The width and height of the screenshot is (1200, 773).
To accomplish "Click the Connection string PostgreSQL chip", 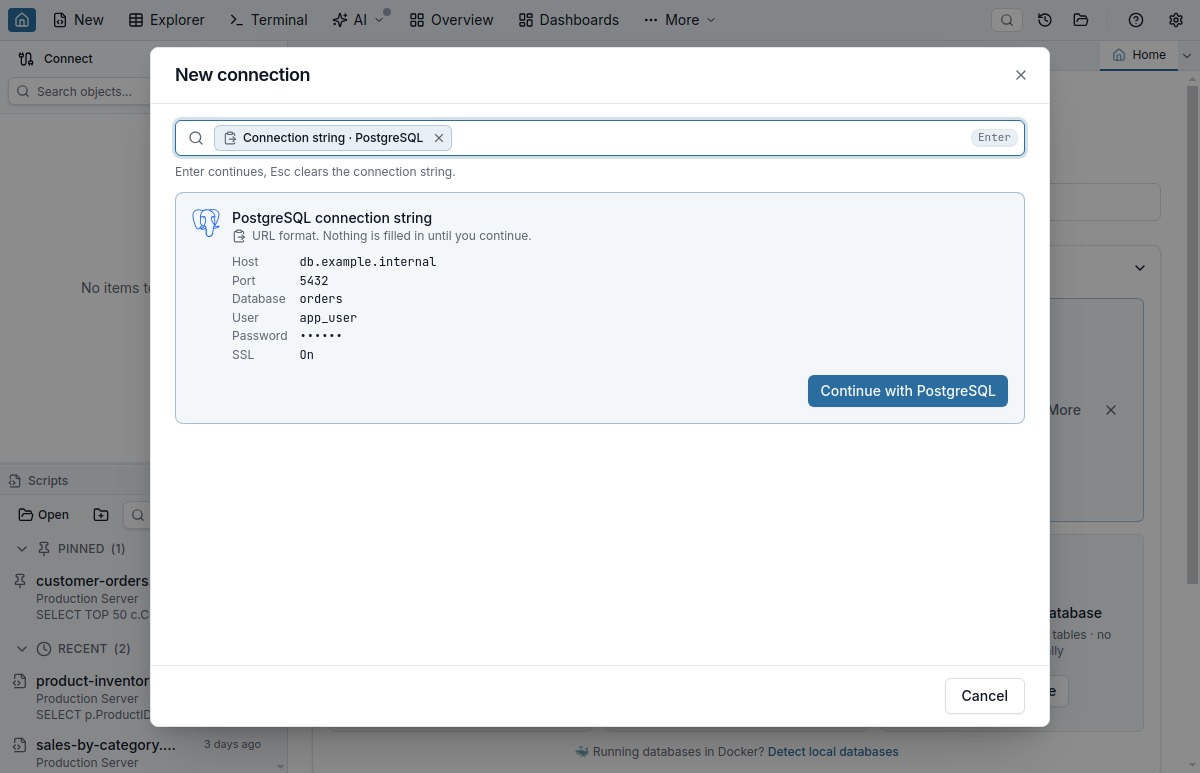I will (x=332, y=138).
